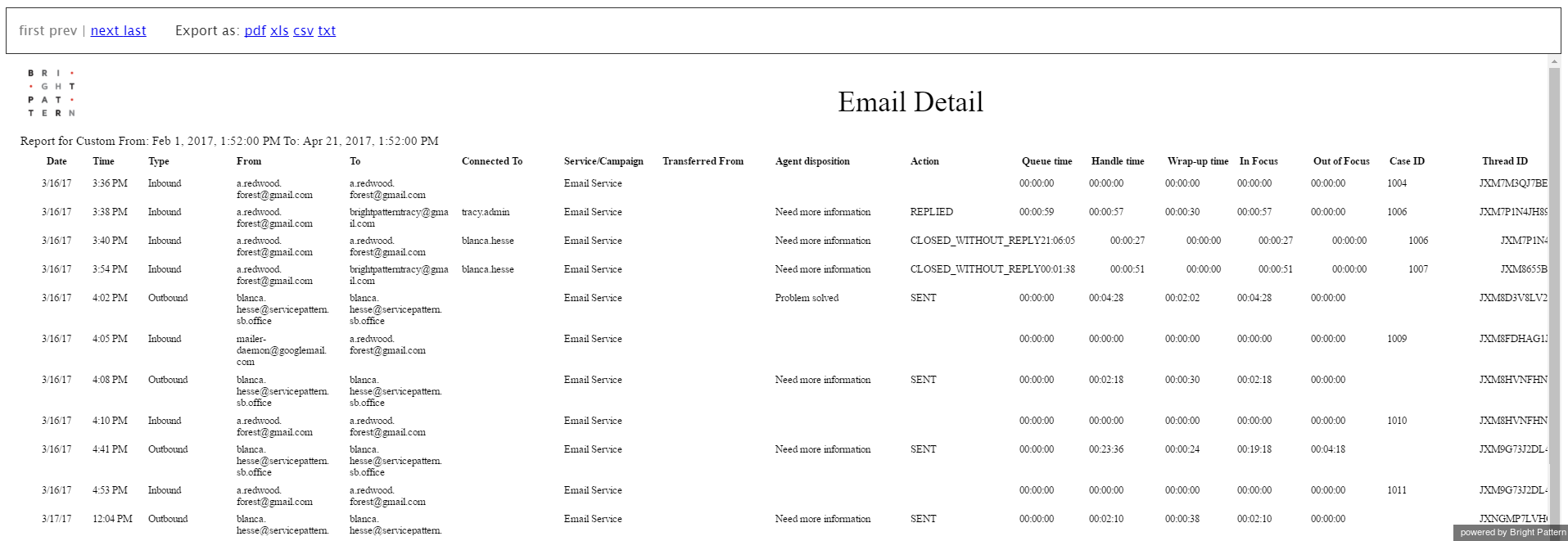
Task: Click the 'Time' column header
Action: 103,161
